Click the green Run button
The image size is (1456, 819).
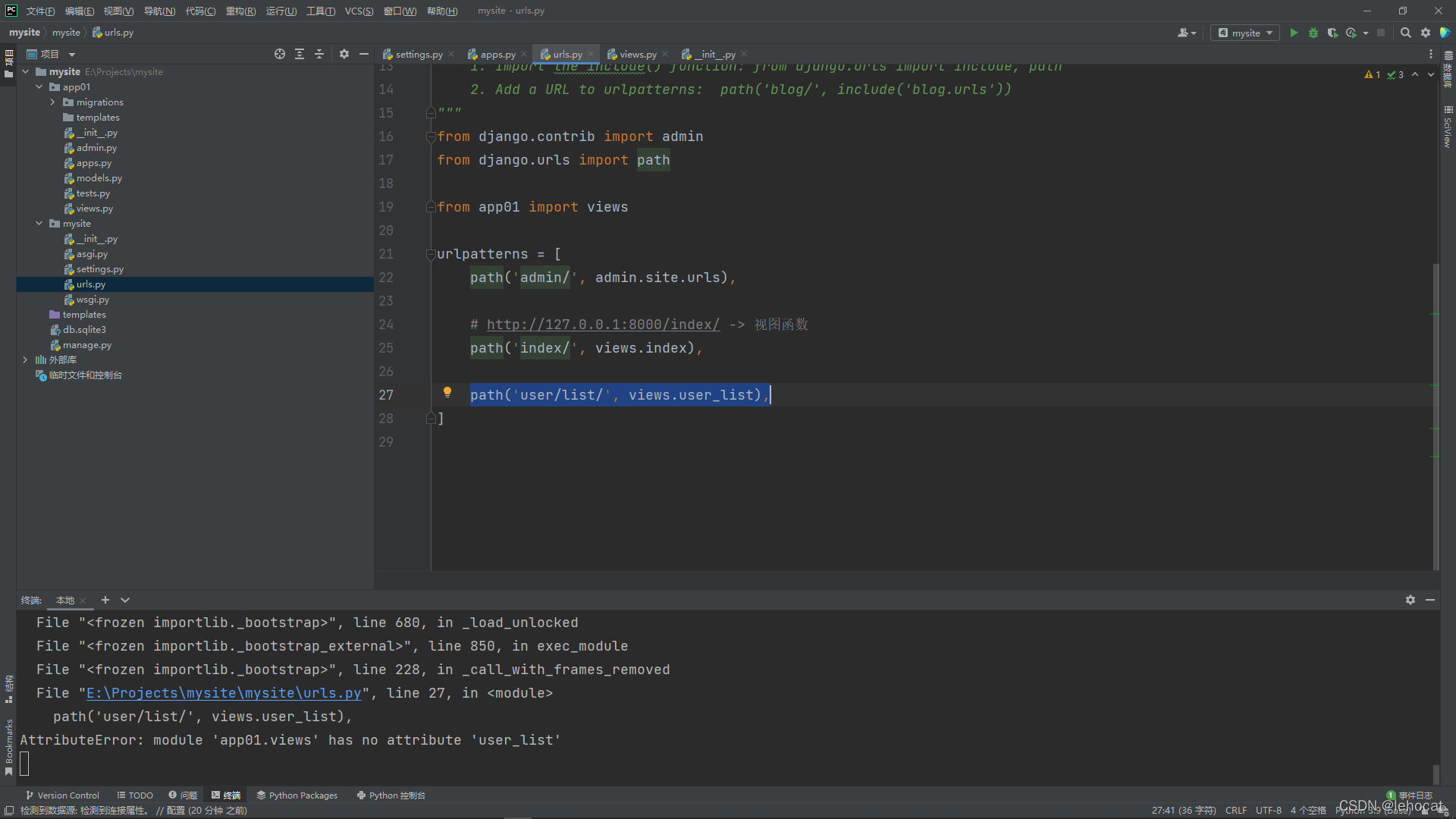click(x=1294, y=33)
